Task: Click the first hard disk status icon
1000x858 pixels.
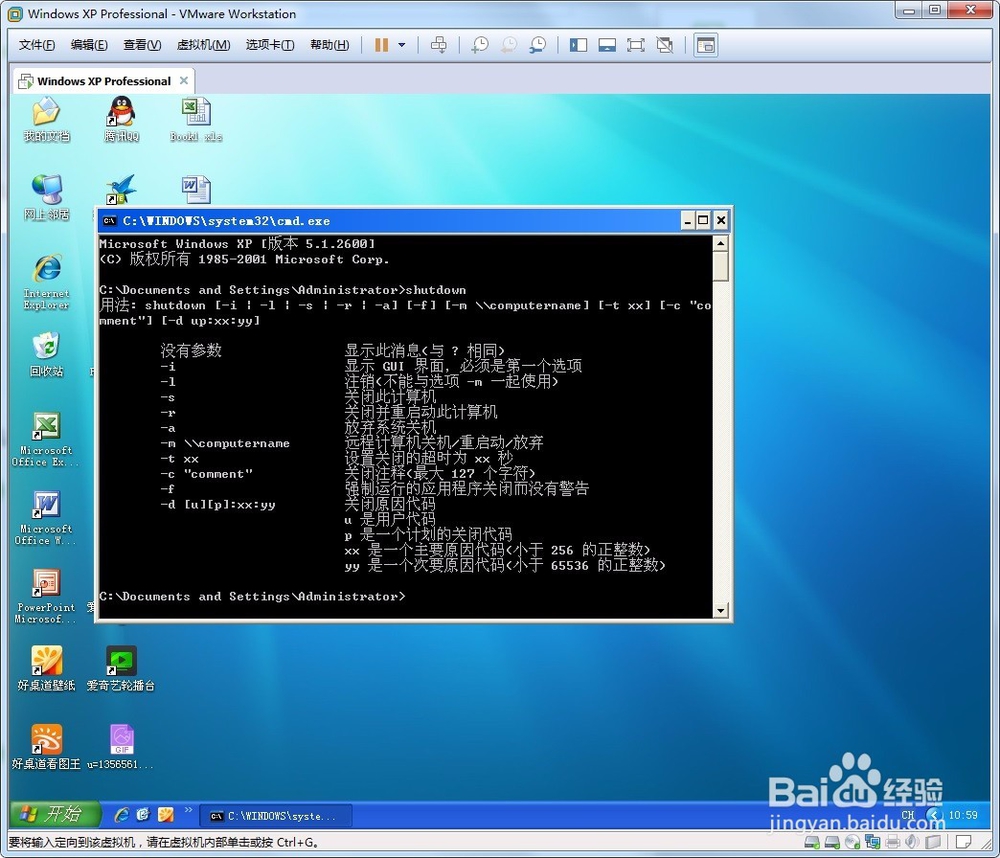Action: tap(812, 842)
